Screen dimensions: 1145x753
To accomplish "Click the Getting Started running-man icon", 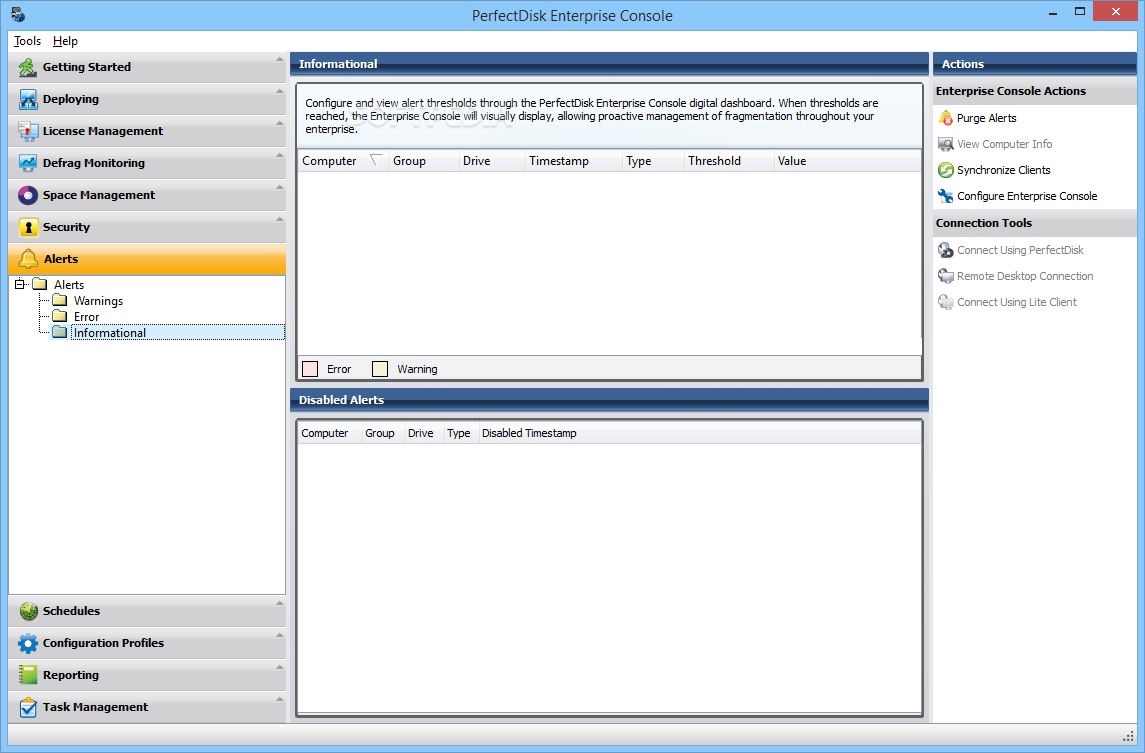I will click(28, 67).
